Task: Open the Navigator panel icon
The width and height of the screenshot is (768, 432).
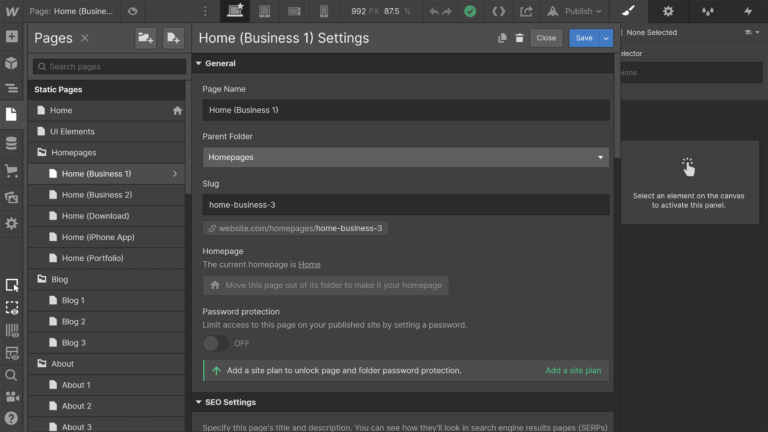Action: point(11,88)
